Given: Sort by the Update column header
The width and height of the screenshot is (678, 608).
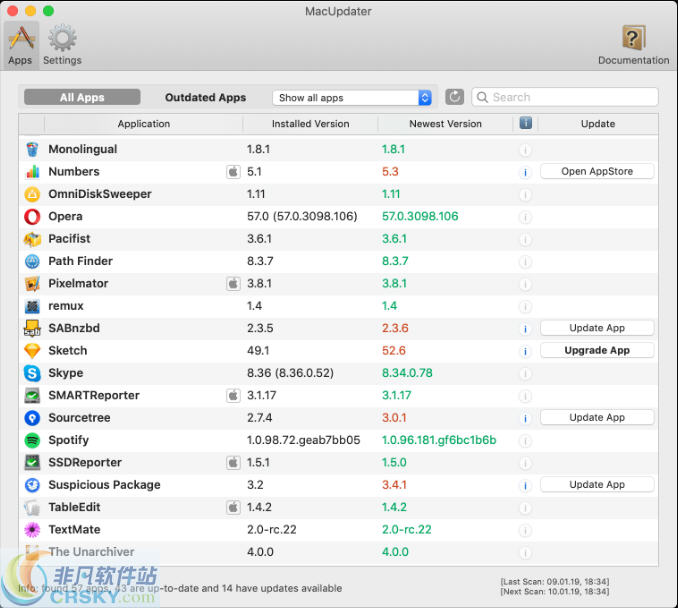Looking at the screenshot, I should 598,124.
